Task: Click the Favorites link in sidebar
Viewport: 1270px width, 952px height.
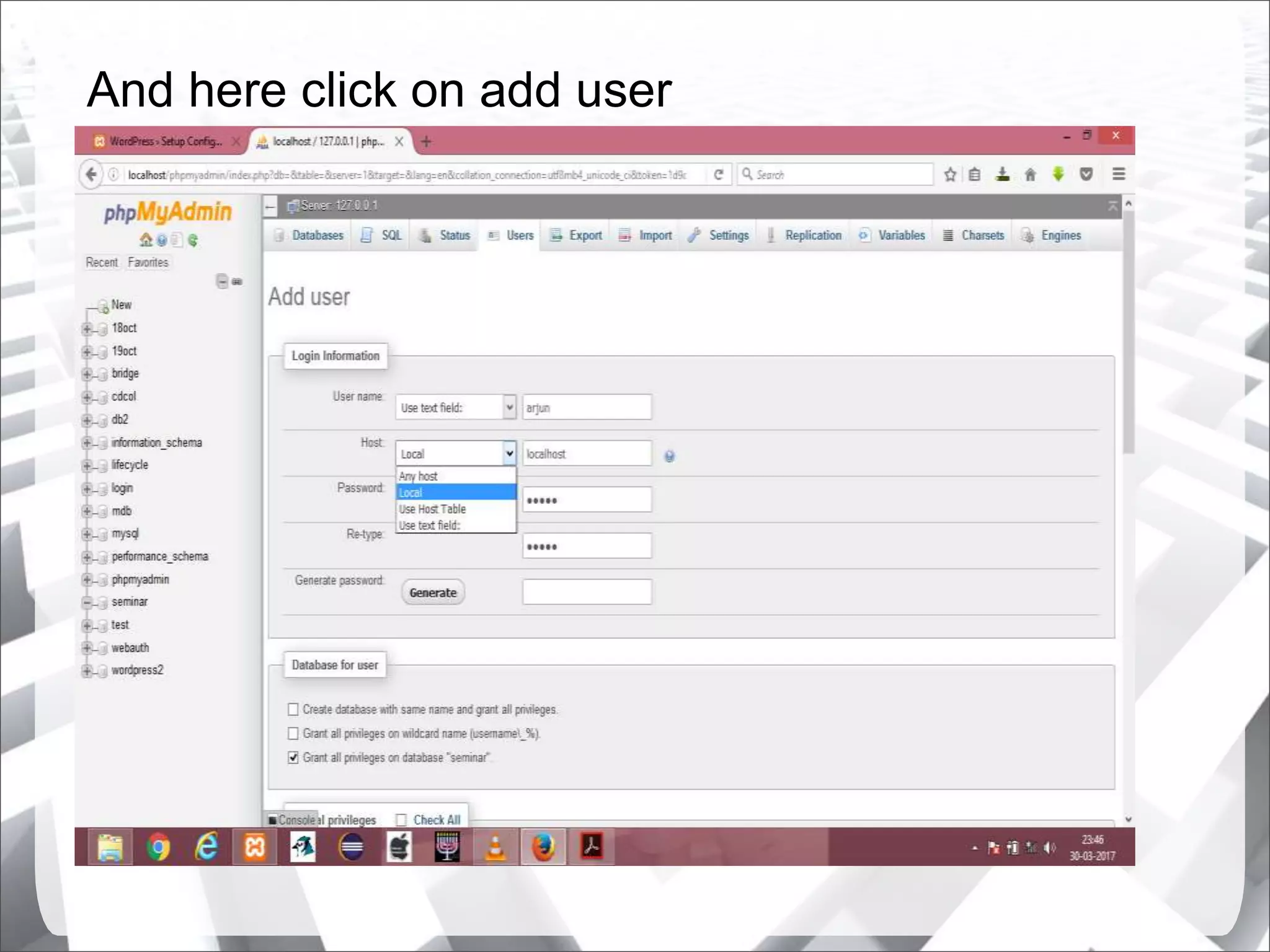Action: click(x=148, y=262)
